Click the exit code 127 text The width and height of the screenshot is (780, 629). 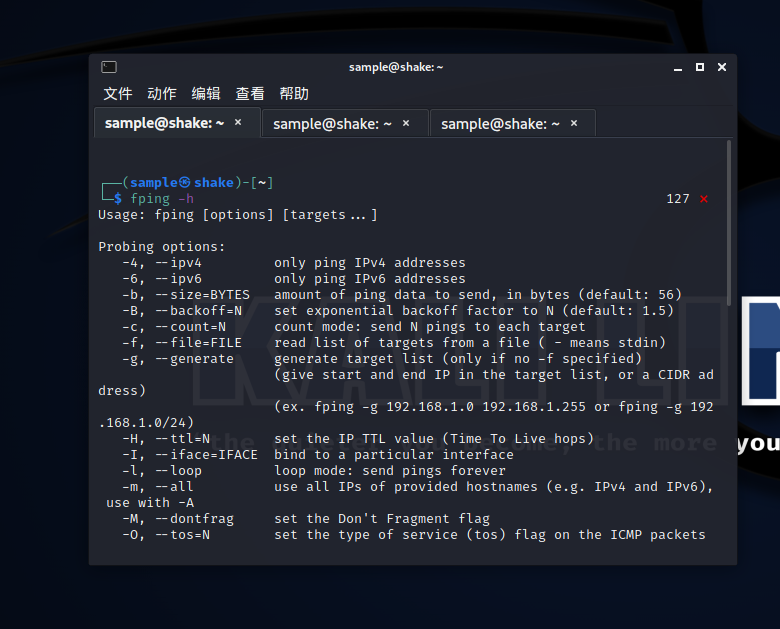click(x=678, y=199)
